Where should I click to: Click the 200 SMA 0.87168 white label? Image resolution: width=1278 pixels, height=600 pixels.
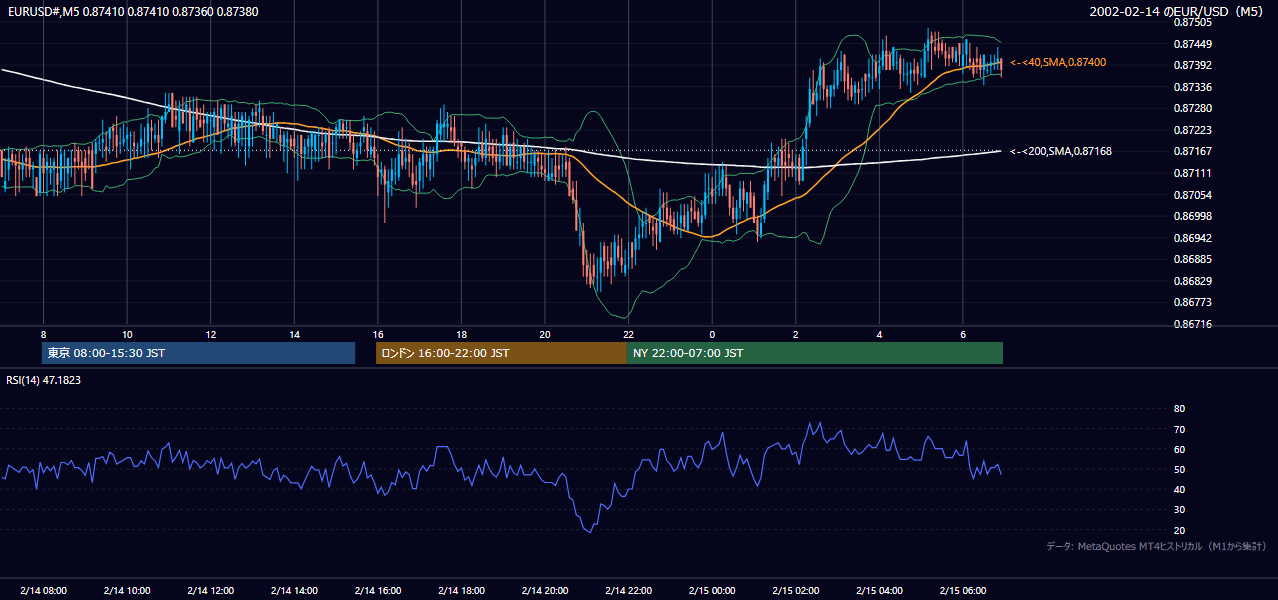(x=1060, y=151)
